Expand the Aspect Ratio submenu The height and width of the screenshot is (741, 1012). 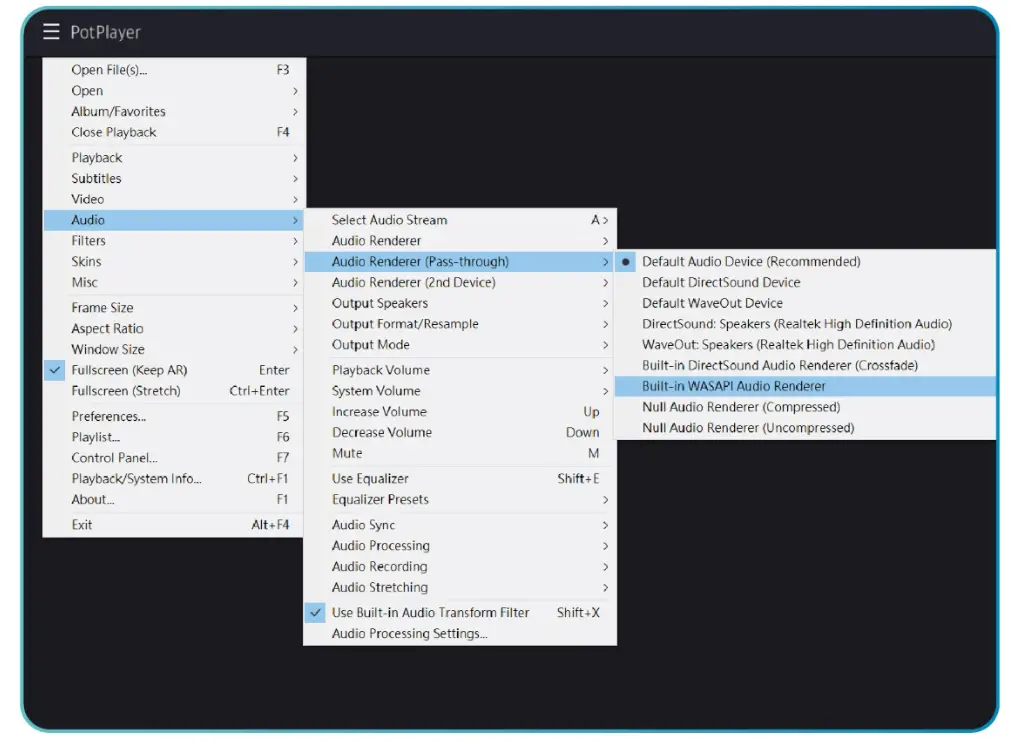point(106,328)
